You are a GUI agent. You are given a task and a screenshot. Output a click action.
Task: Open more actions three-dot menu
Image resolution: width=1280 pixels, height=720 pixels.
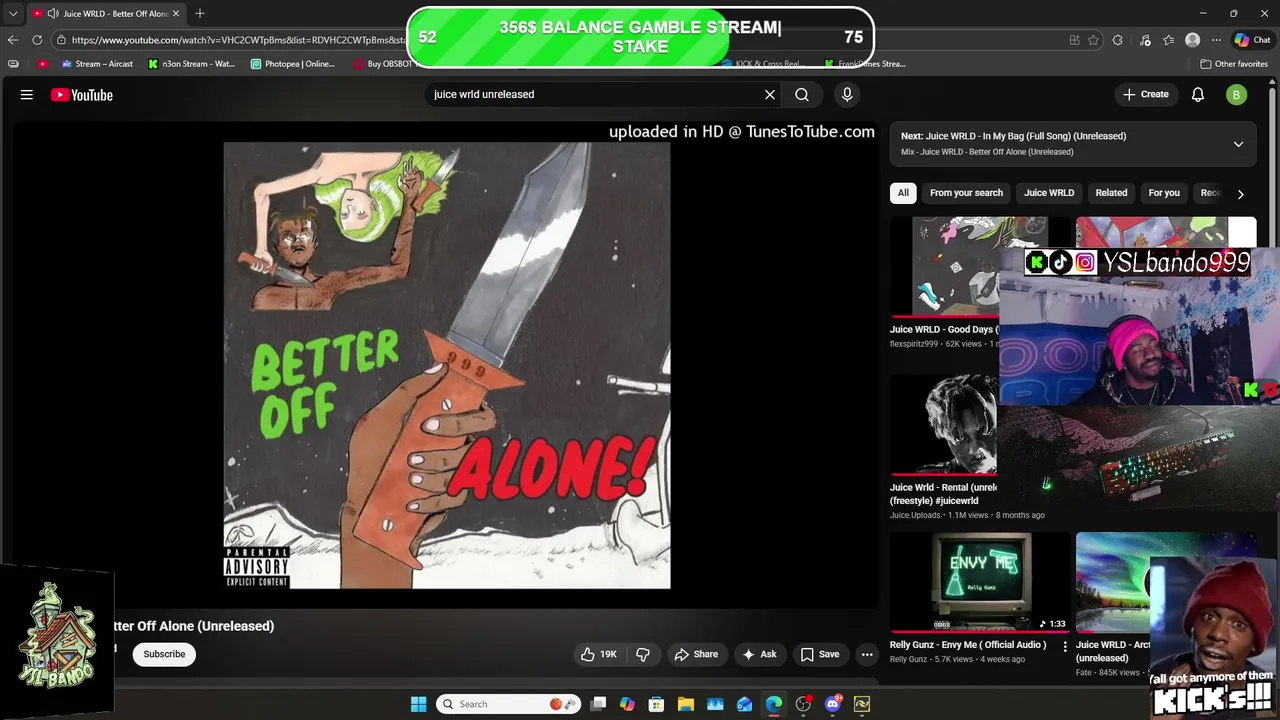click(x=867, y=654)
